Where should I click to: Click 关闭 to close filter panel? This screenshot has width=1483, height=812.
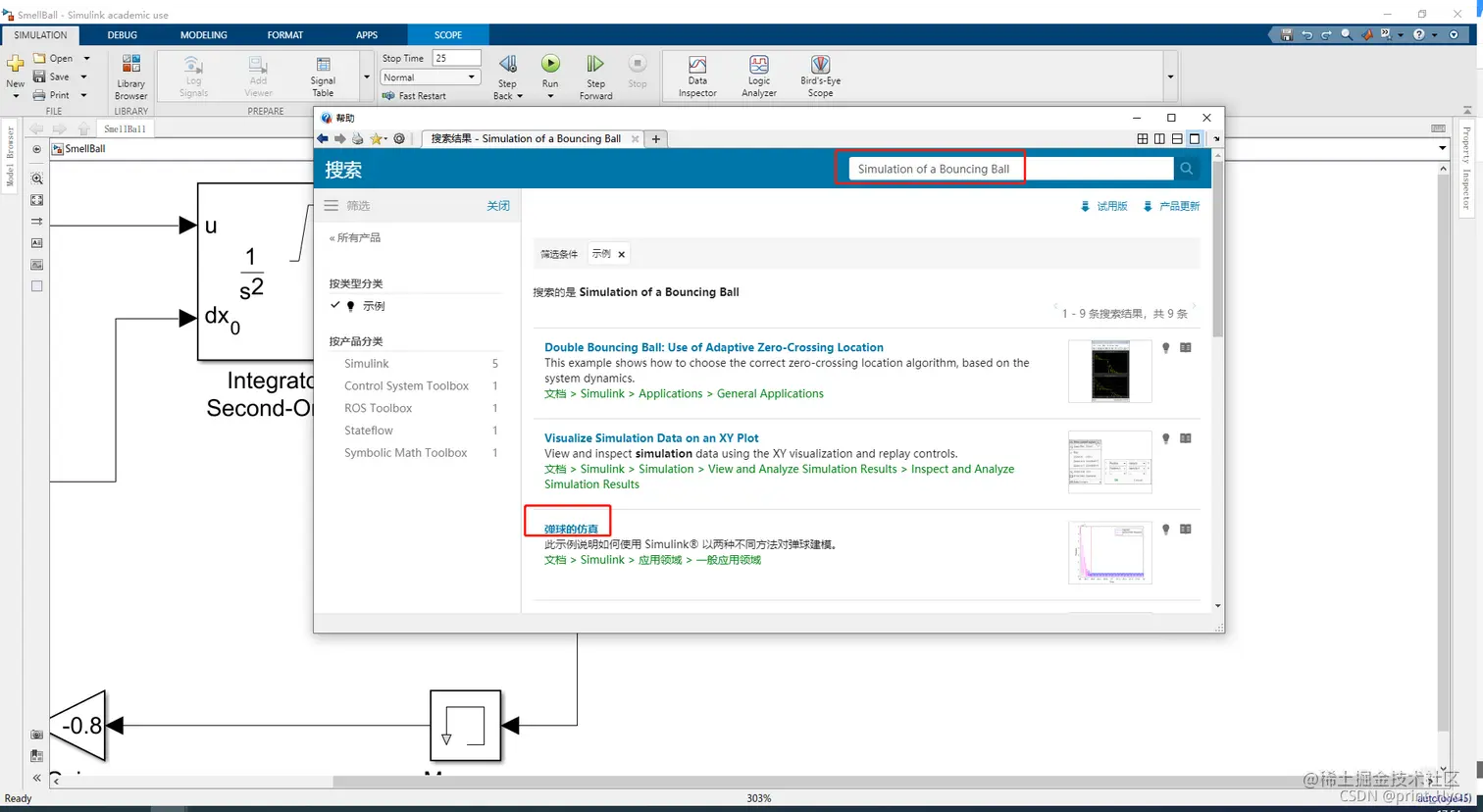pyautogui.click(x=498, y=206)
